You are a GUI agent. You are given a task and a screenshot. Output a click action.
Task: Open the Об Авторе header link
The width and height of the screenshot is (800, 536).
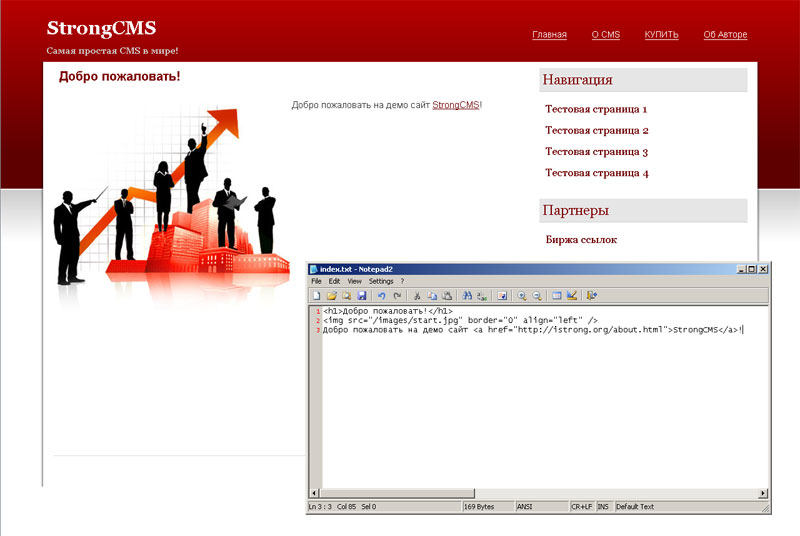tap(725, 35)
